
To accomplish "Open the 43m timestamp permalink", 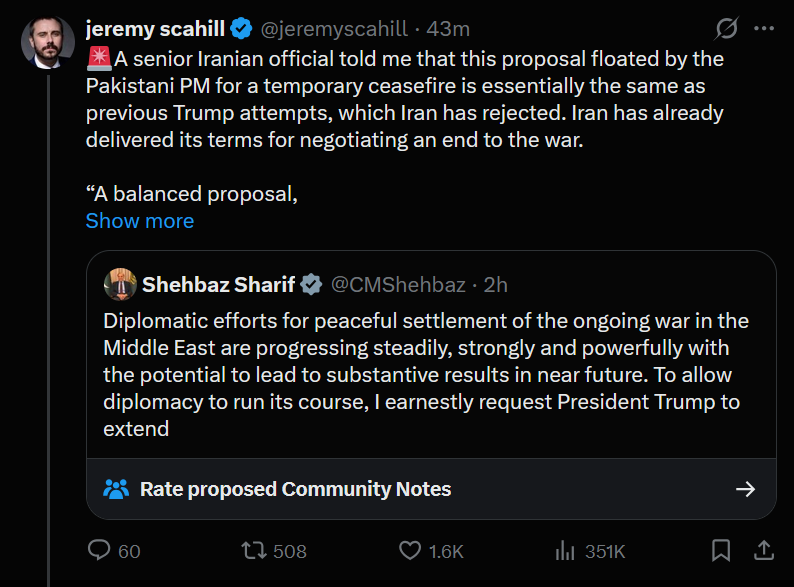I will pos(448,29).
